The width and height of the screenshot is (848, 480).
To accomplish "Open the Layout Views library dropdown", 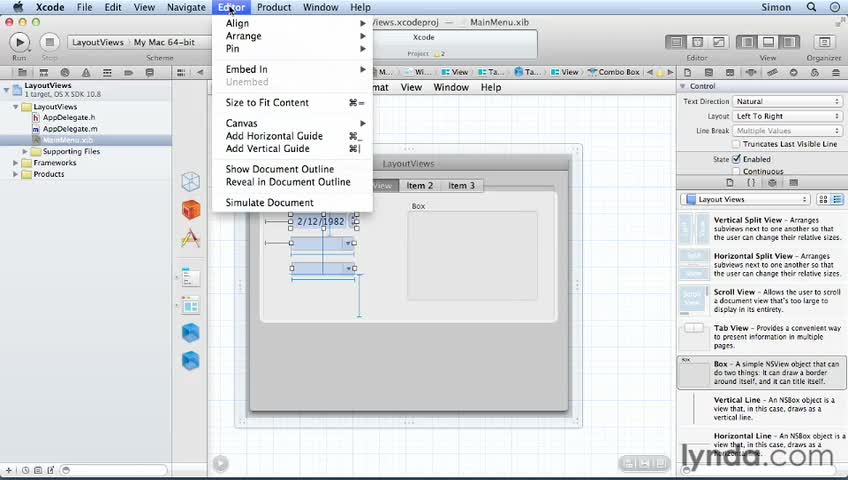I will click(x=745, y=199).
